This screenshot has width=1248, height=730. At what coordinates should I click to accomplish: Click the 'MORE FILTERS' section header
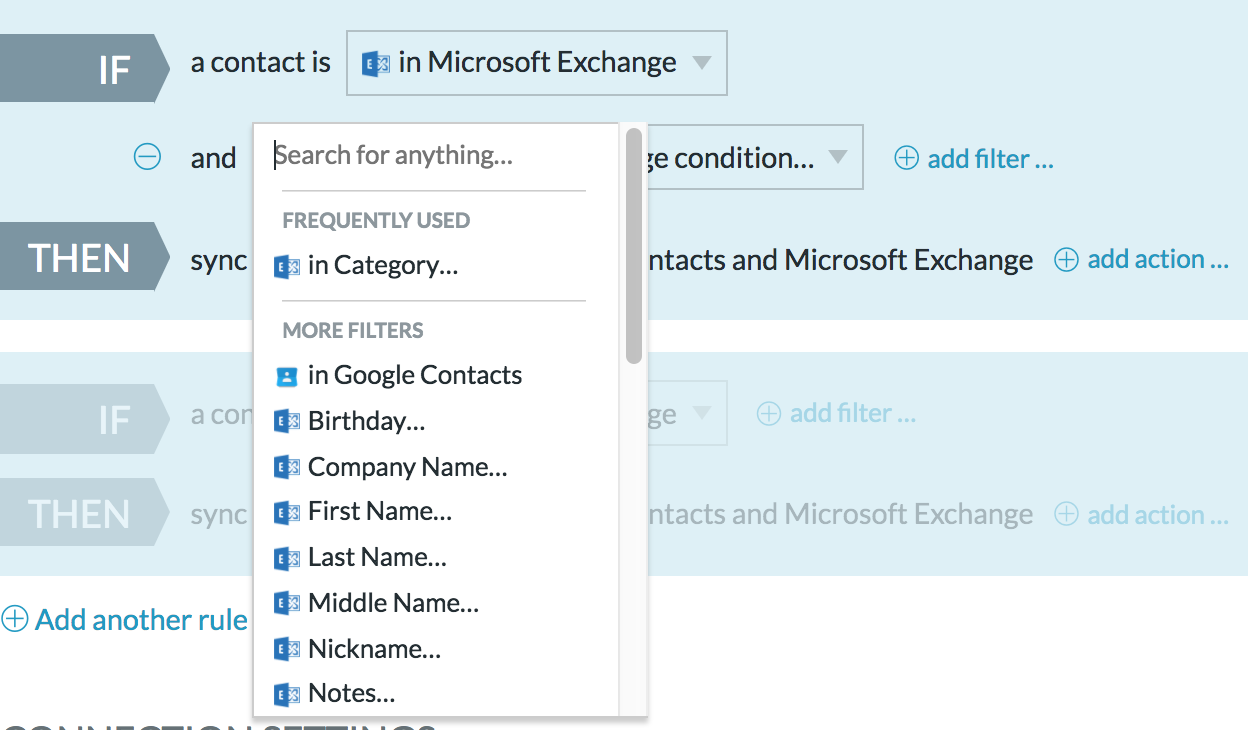click(x=353, y=330)
